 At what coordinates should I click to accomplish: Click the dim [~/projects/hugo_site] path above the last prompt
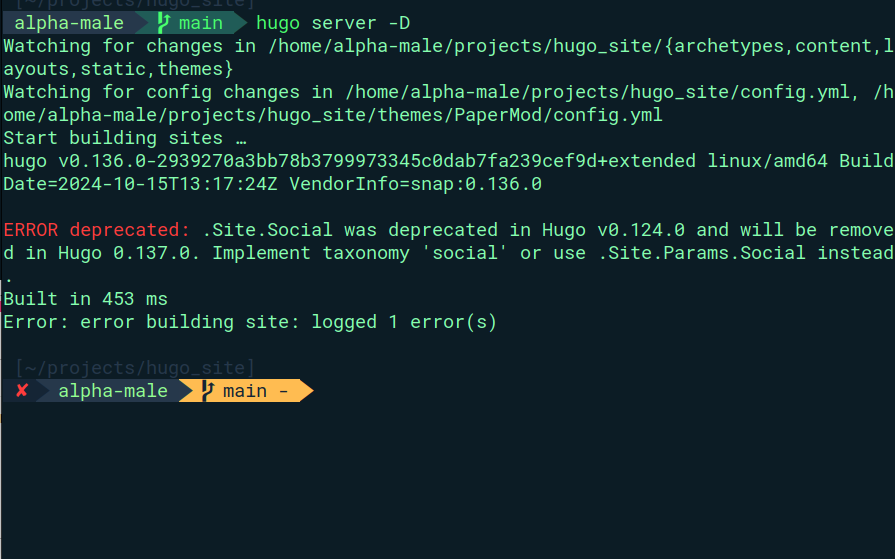135,368
